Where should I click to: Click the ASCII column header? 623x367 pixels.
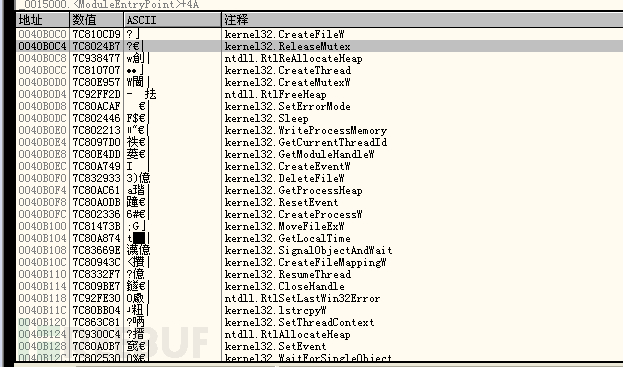[173, 20]
